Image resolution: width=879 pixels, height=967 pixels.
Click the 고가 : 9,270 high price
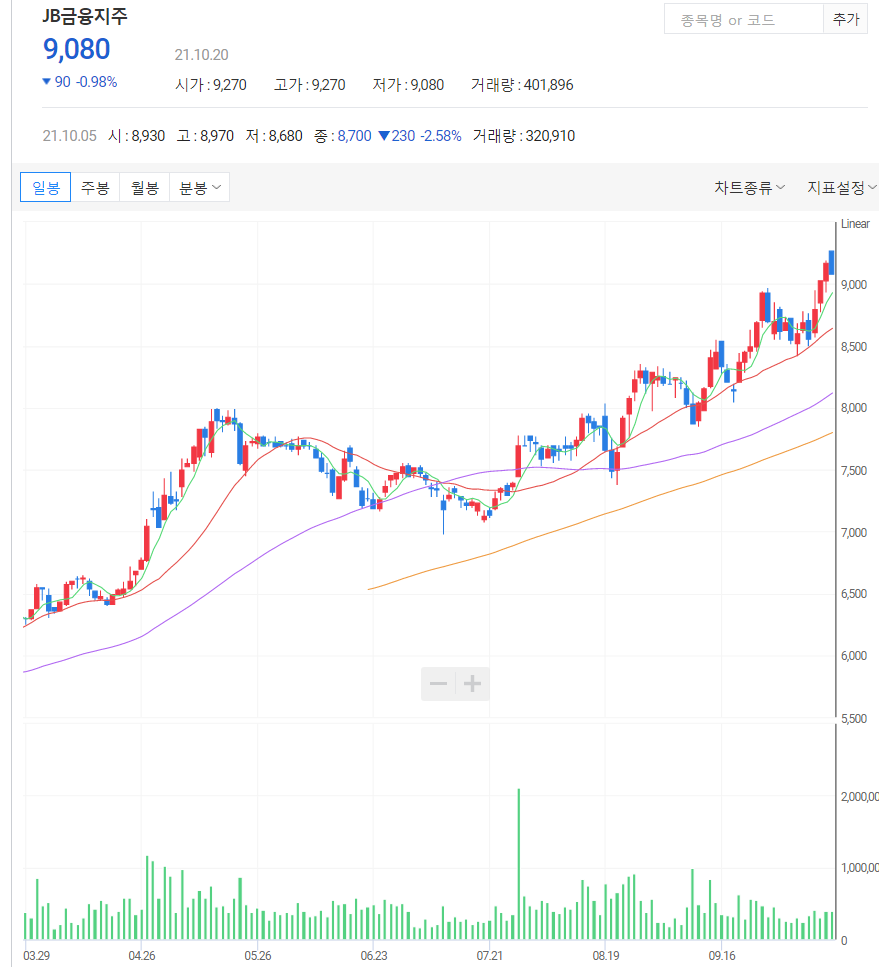(310, 84)
